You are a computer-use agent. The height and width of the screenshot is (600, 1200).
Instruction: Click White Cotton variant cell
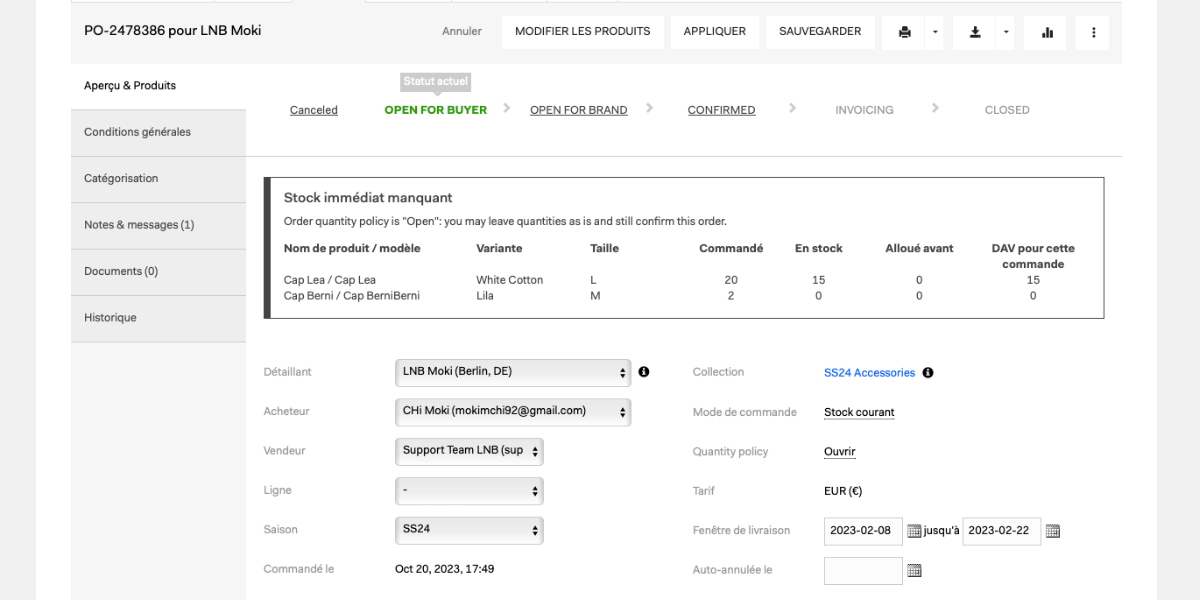click(510, 280)
